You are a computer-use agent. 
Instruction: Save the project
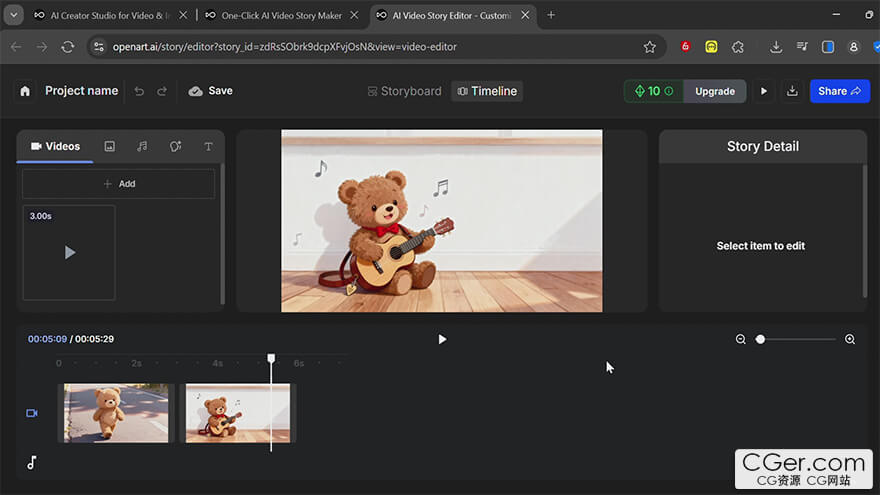pyautogui.click(x=210, y=91)
